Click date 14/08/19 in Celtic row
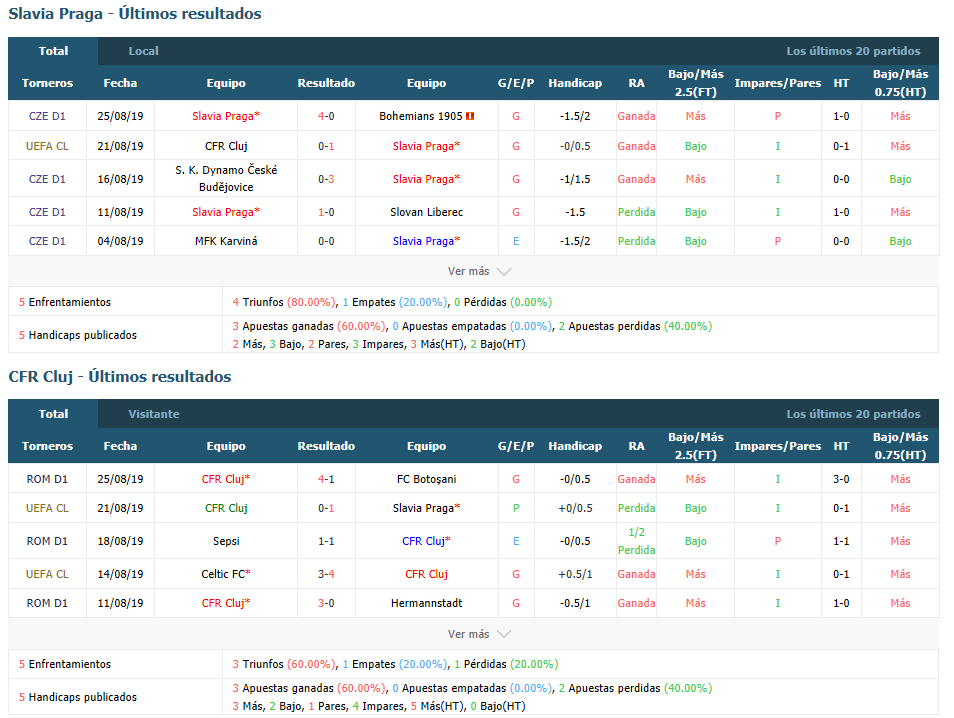Image resolution: width=954 pixels, height=718 pixels. [x=120, y=574]
